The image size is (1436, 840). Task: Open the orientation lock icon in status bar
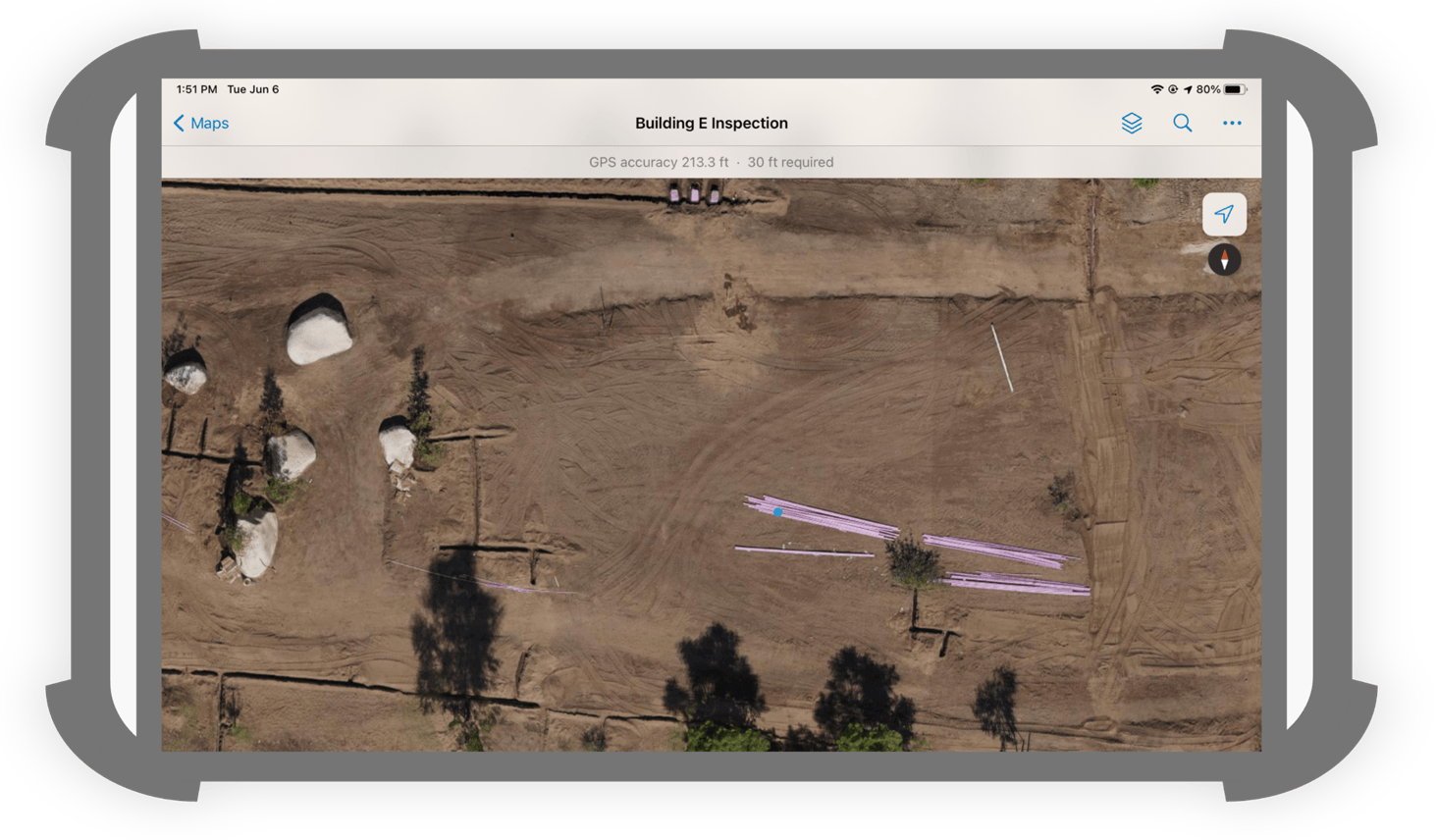1174,88
